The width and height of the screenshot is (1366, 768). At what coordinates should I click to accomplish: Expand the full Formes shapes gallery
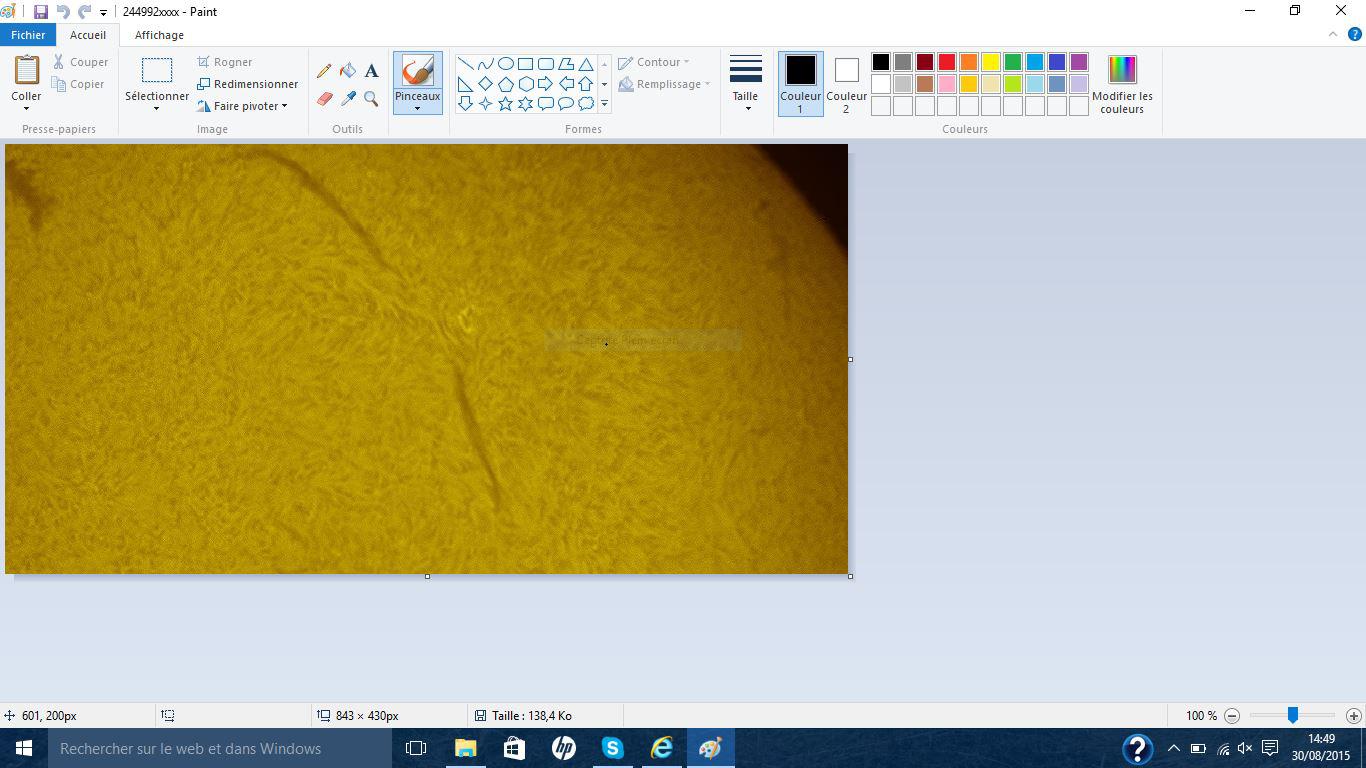tap(604, 103)
